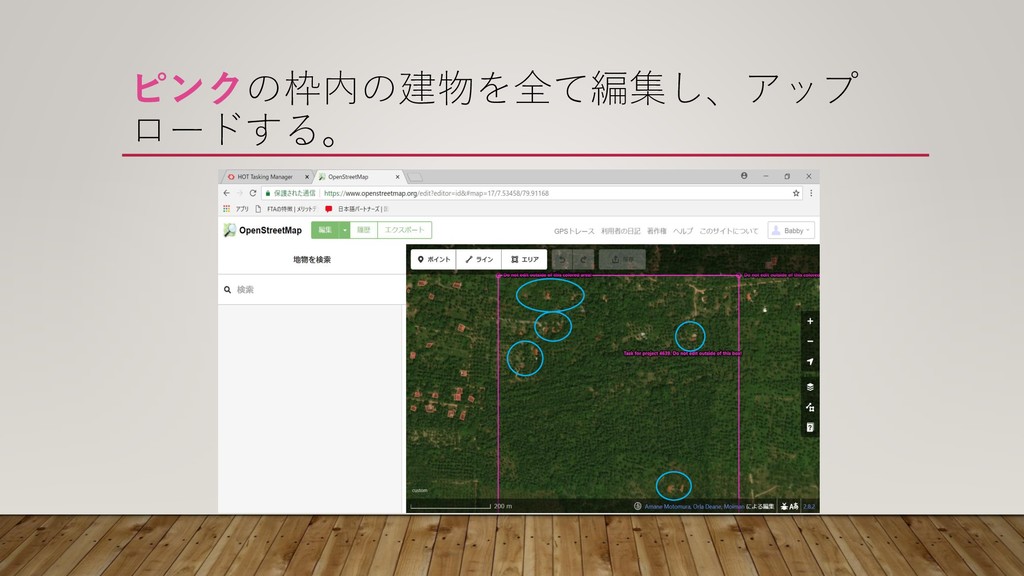Click the browser forward arrow

tap(240, 193)
